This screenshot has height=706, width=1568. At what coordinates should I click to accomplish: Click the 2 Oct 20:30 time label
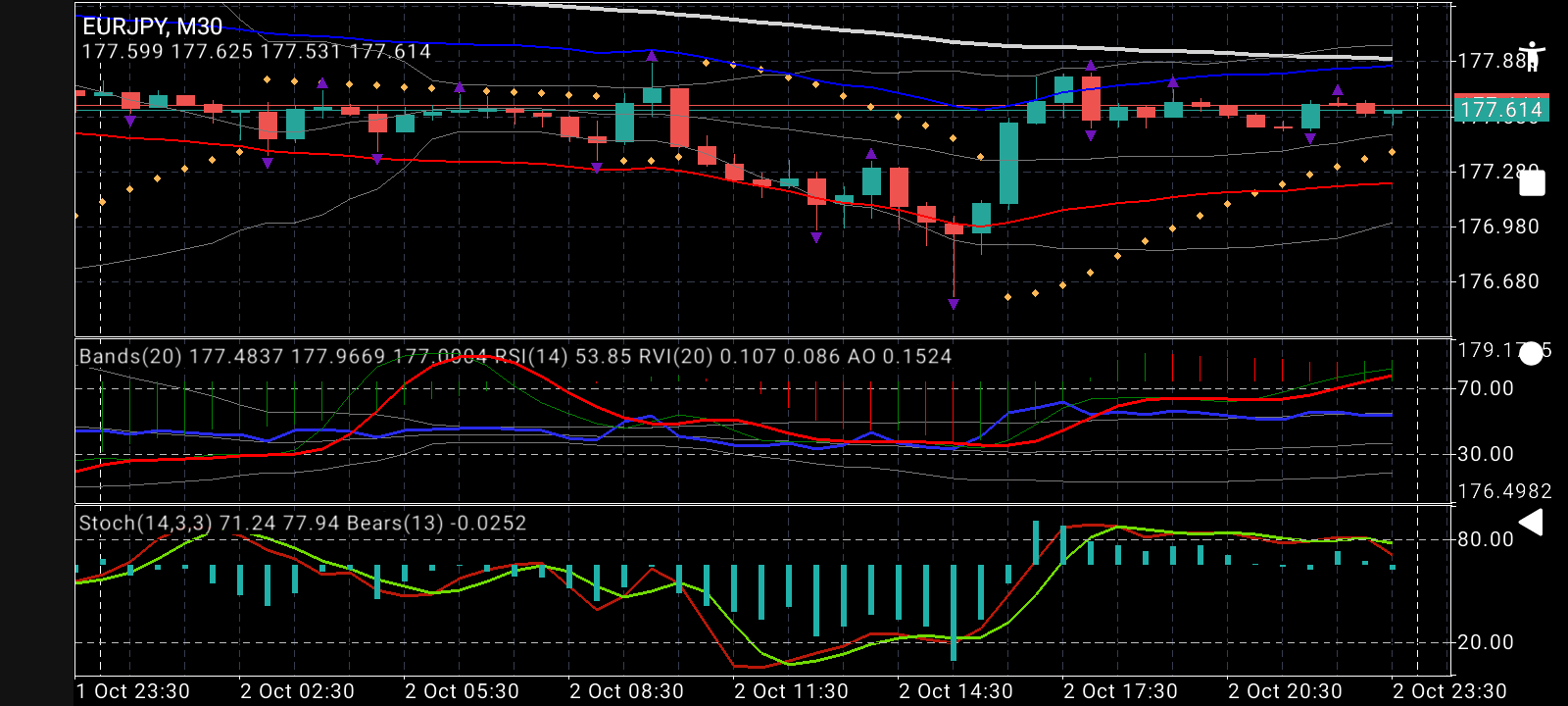1285,691
